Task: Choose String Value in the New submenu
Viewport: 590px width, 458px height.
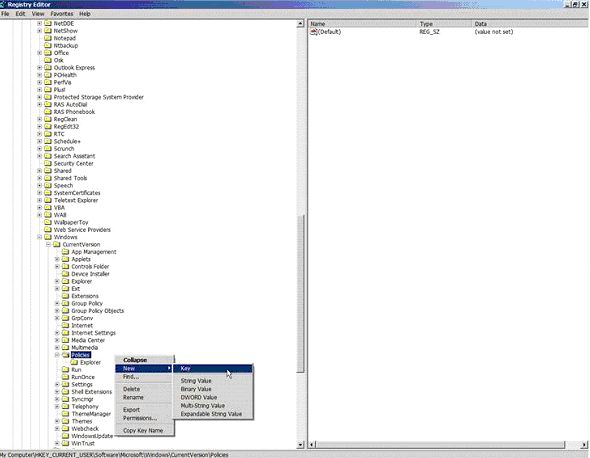Action: [213, 380]
